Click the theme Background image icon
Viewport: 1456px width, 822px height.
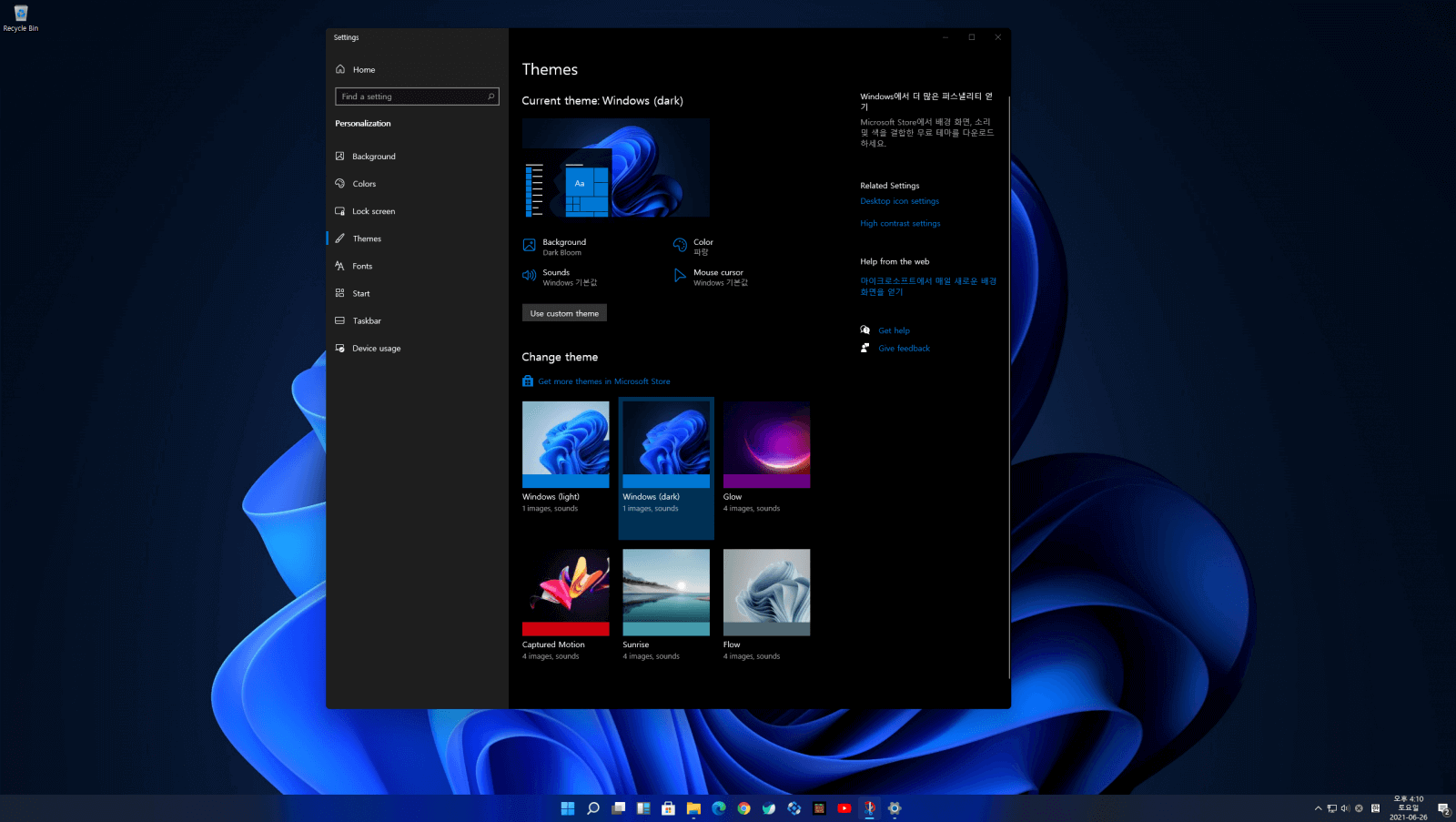coord(530,245)
